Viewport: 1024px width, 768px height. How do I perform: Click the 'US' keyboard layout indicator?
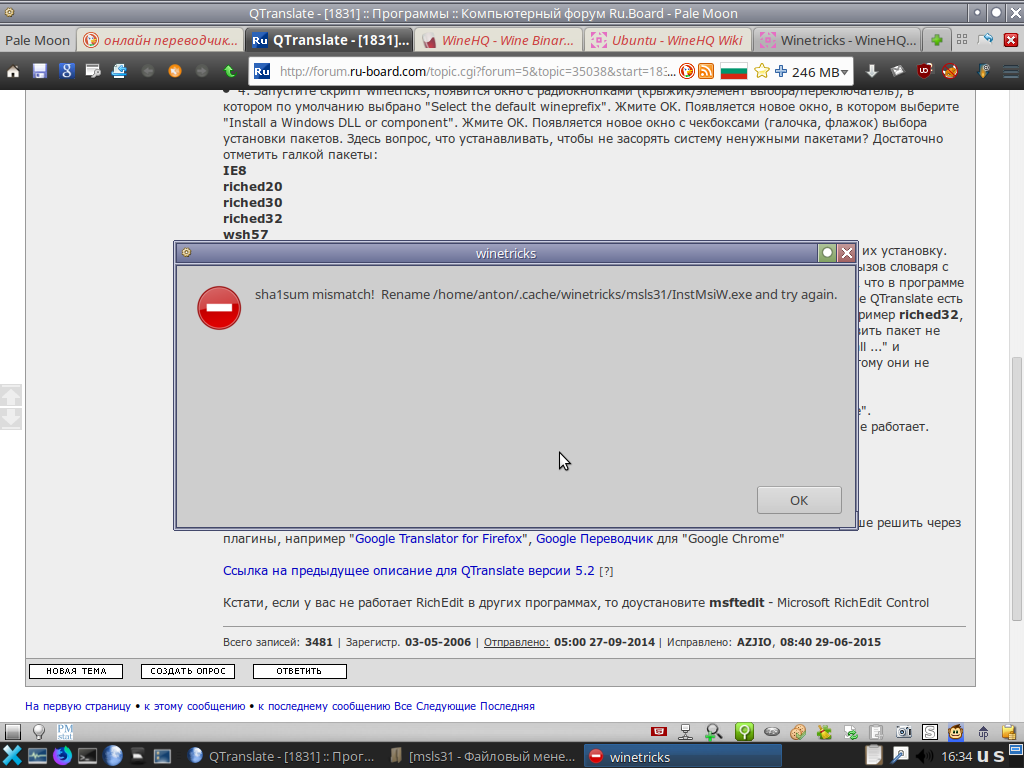click(x=990, y=757)
